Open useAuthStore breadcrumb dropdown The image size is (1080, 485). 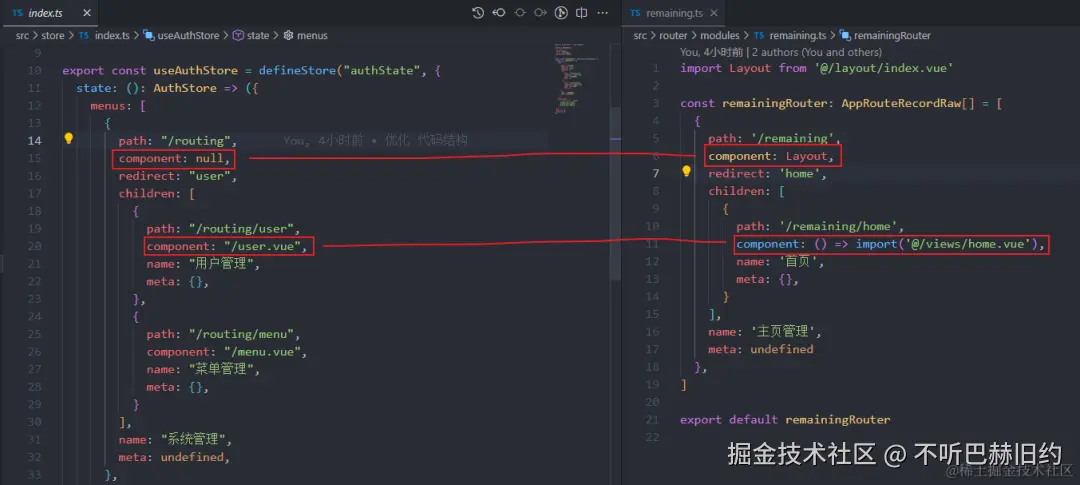188,35
